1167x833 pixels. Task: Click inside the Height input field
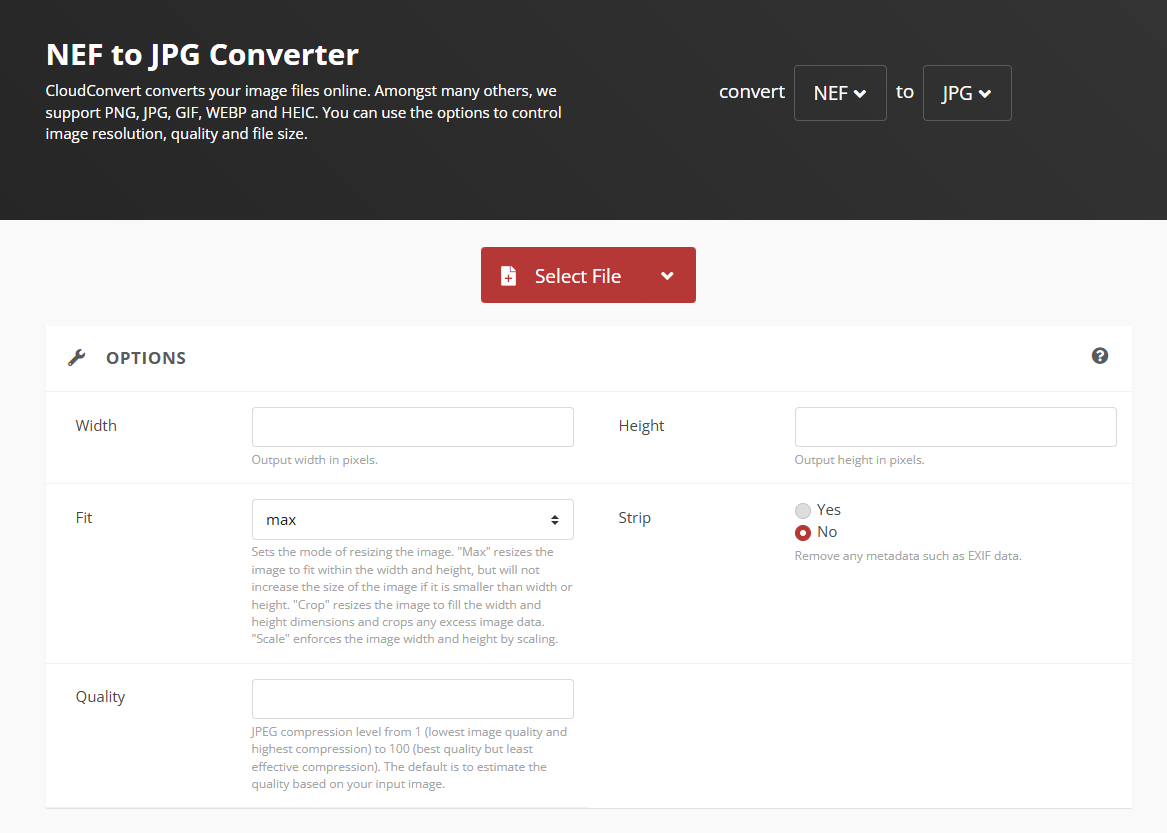[x=955, y=426]
